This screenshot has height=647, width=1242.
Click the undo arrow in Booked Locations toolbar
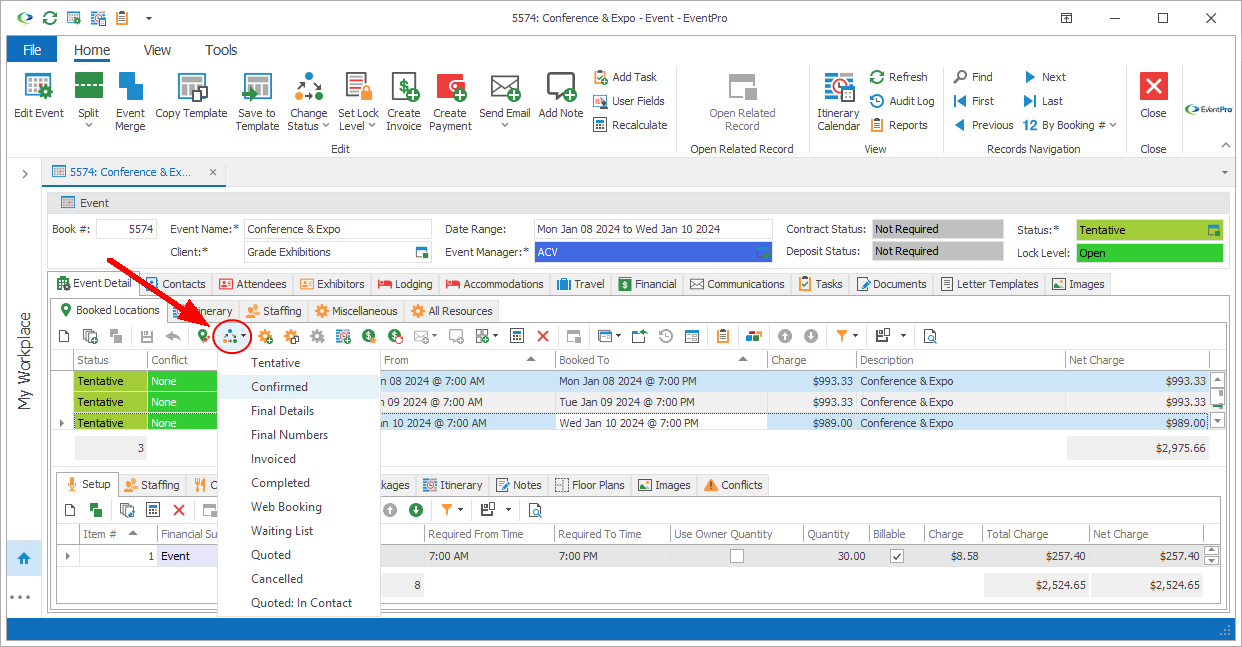[x=173, y=336]
